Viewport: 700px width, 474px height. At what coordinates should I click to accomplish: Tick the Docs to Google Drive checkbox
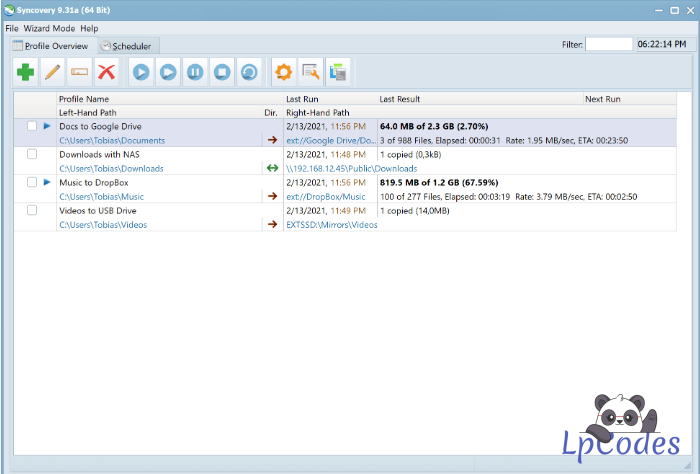(32, 126)
